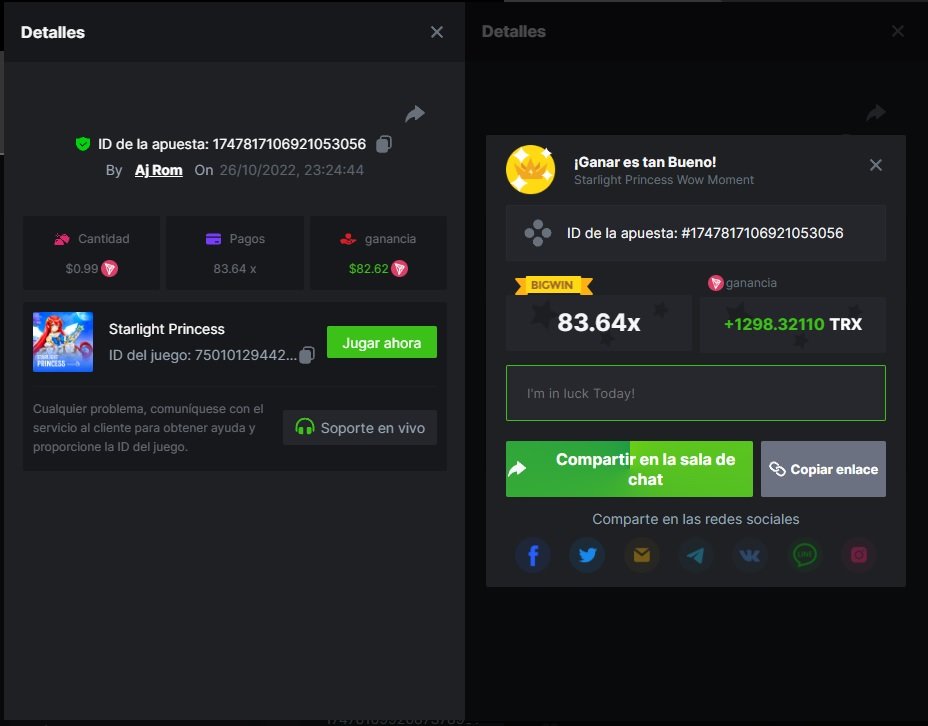The image size is (928, 726).
Task: Click the 'I'm in luck Today!' message field
Action: click(x=695, y=393)
